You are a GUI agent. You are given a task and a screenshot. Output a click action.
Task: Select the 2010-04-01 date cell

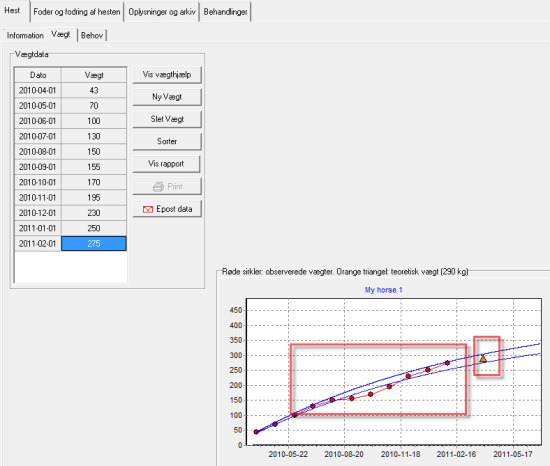coord(38,90)
